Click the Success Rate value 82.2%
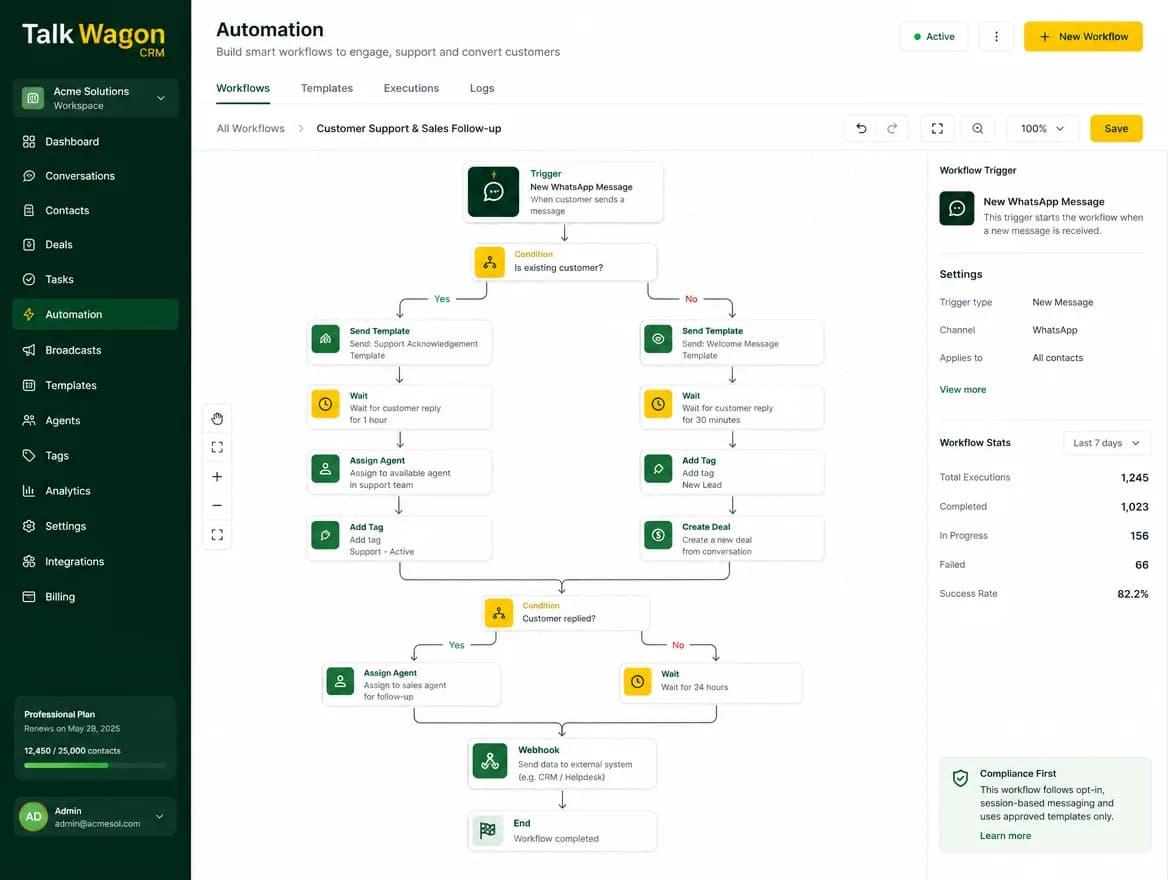This screenshot has height=880, width=1168. tap(1132, 594)
